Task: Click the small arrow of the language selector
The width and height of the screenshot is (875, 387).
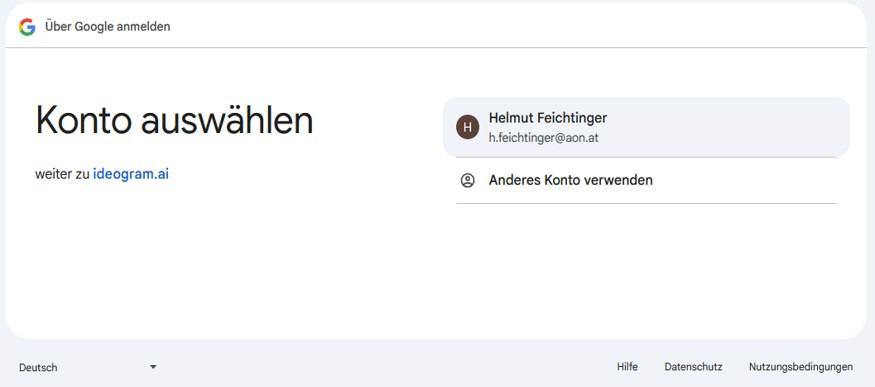Action: (x=153, y=367)
